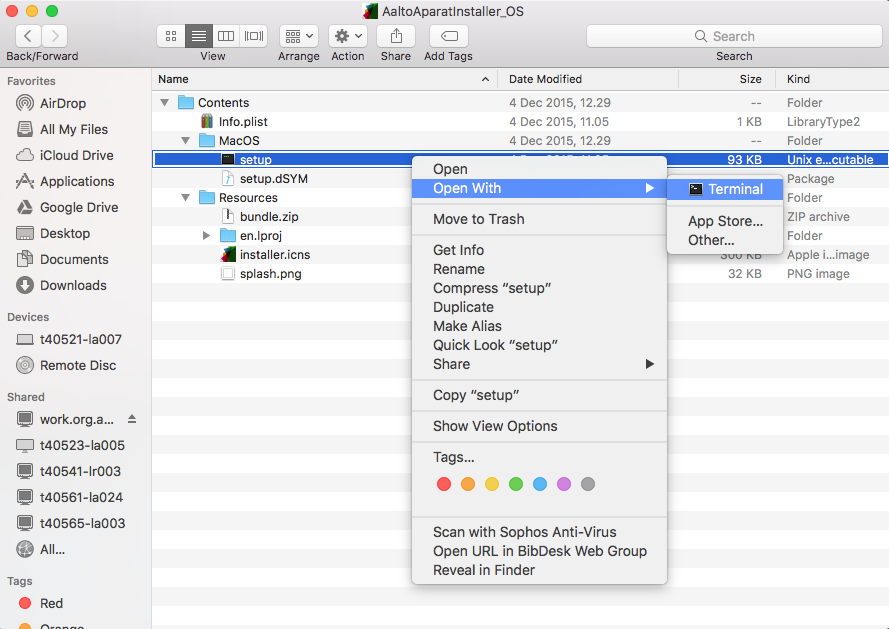Click the Add Tags toolbar icon
The image size is (889, 629).
448,36
